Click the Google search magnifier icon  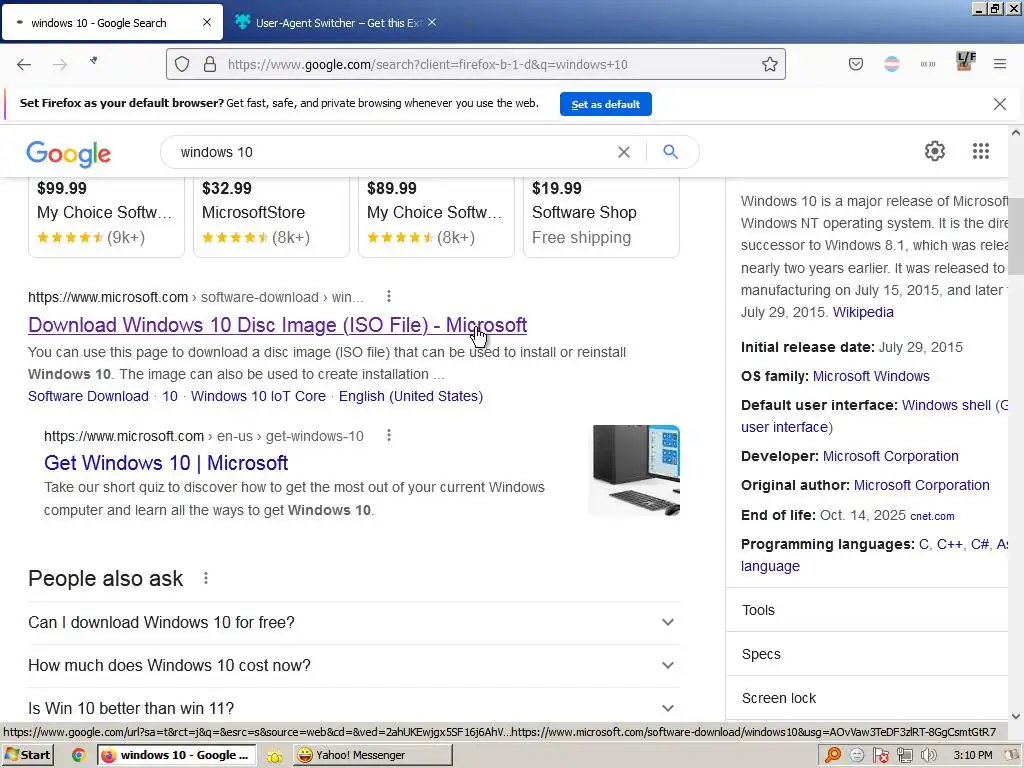[670, 152]
